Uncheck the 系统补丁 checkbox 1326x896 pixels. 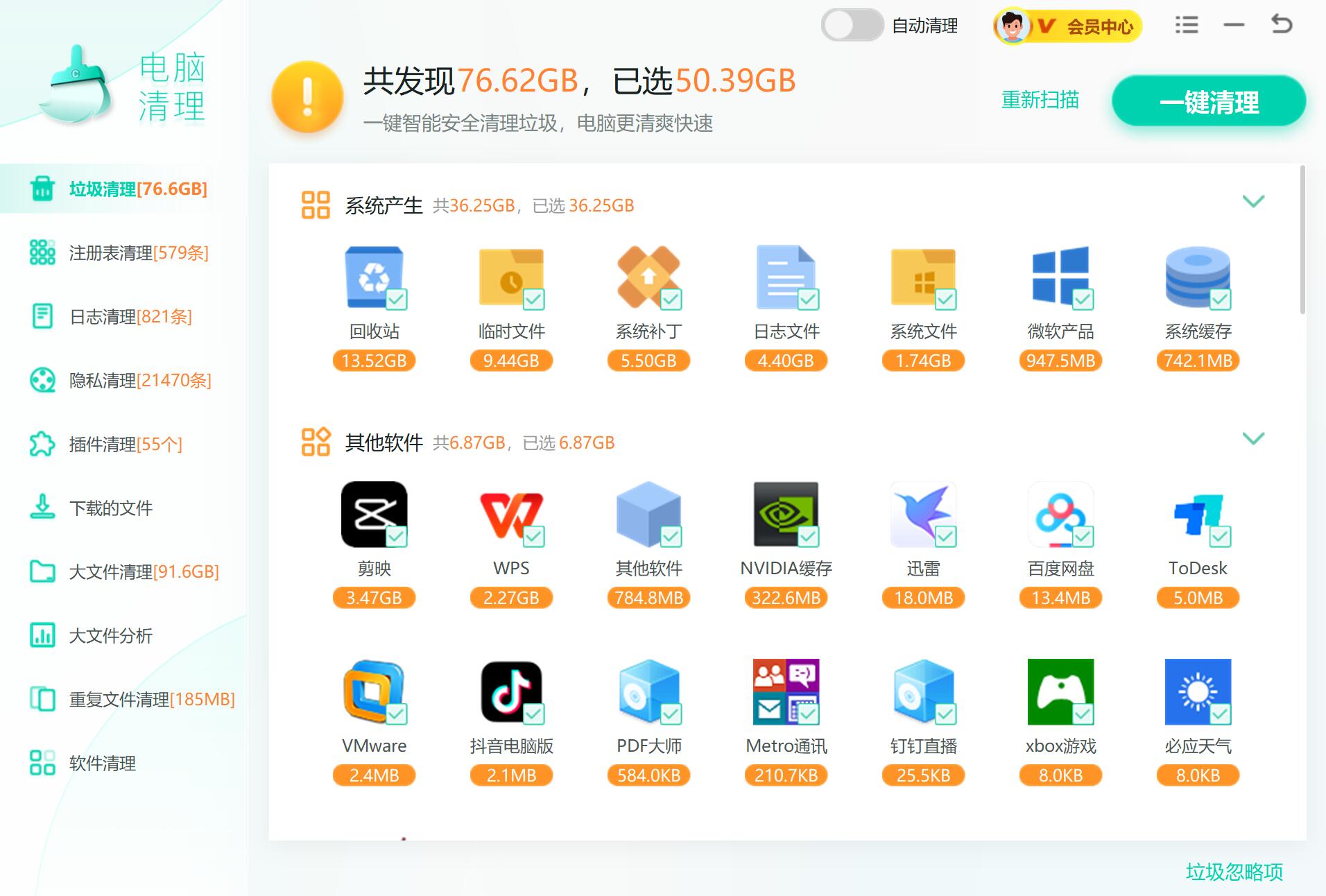[x=671, y=300]
